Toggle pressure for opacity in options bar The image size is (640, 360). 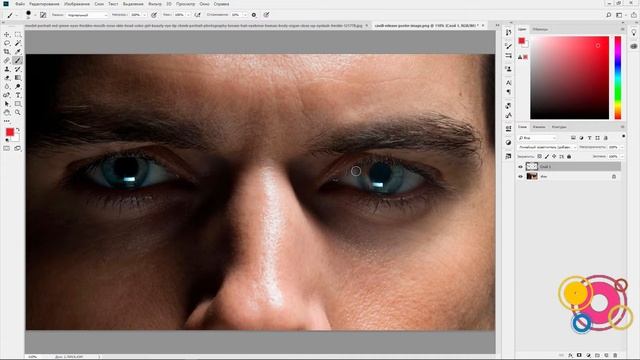click(x=154, y=15)
